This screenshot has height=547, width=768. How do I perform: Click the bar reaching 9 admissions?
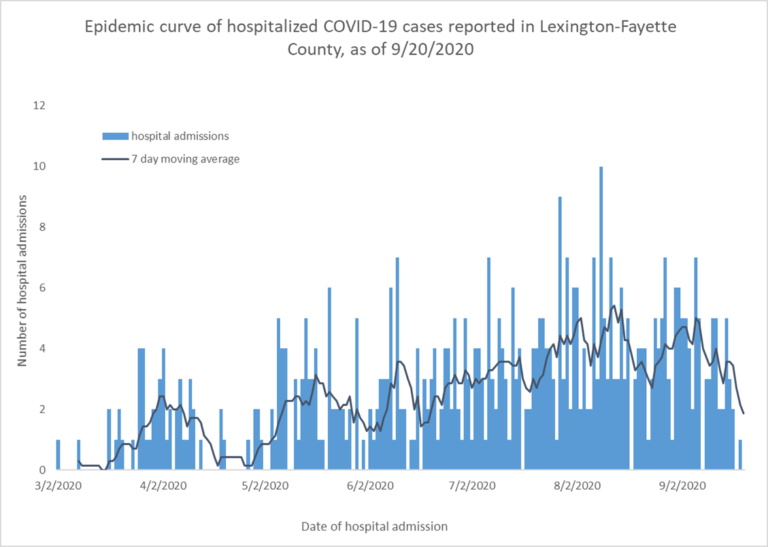560,333
